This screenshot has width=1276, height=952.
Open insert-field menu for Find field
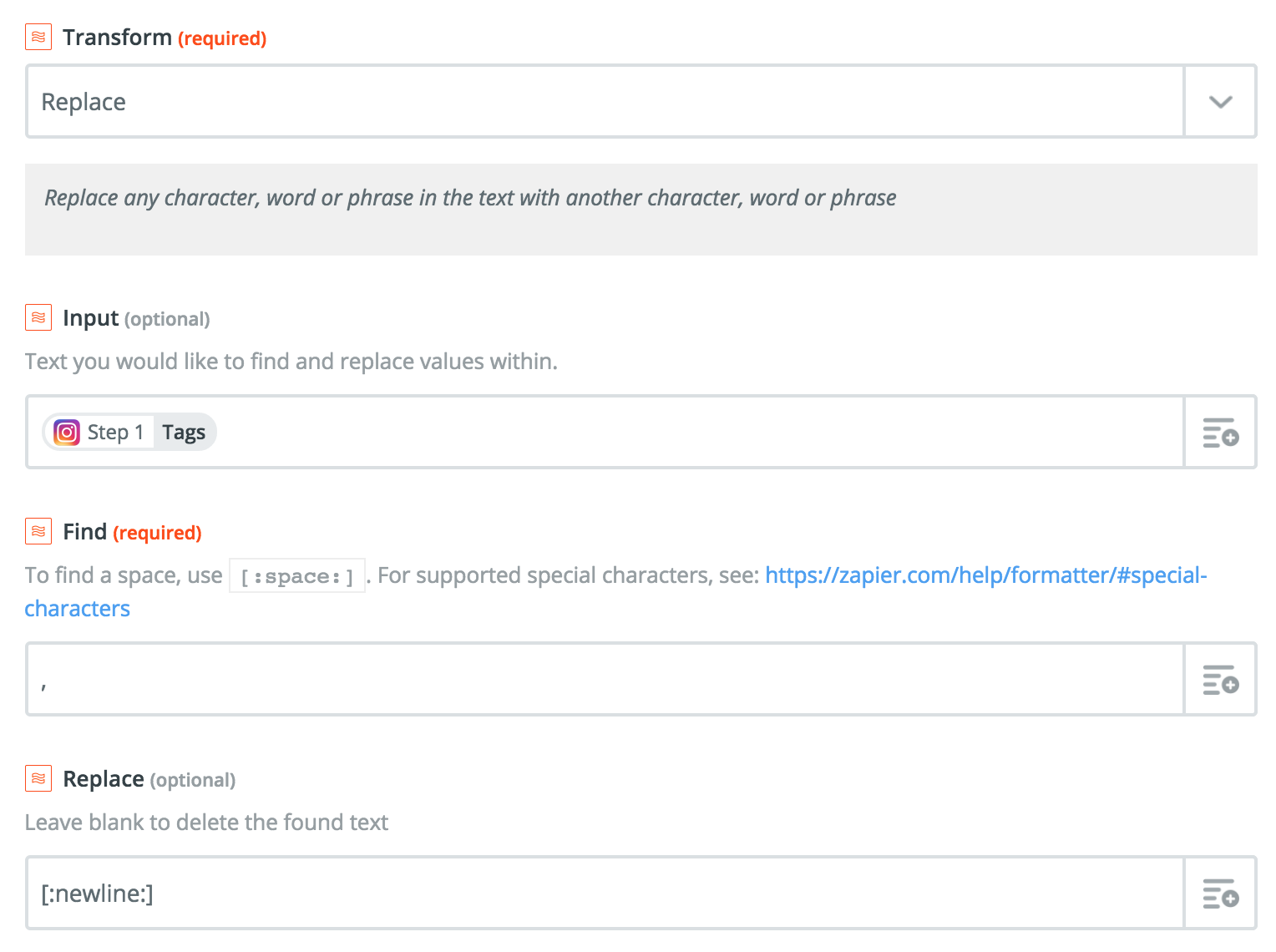1220,680
